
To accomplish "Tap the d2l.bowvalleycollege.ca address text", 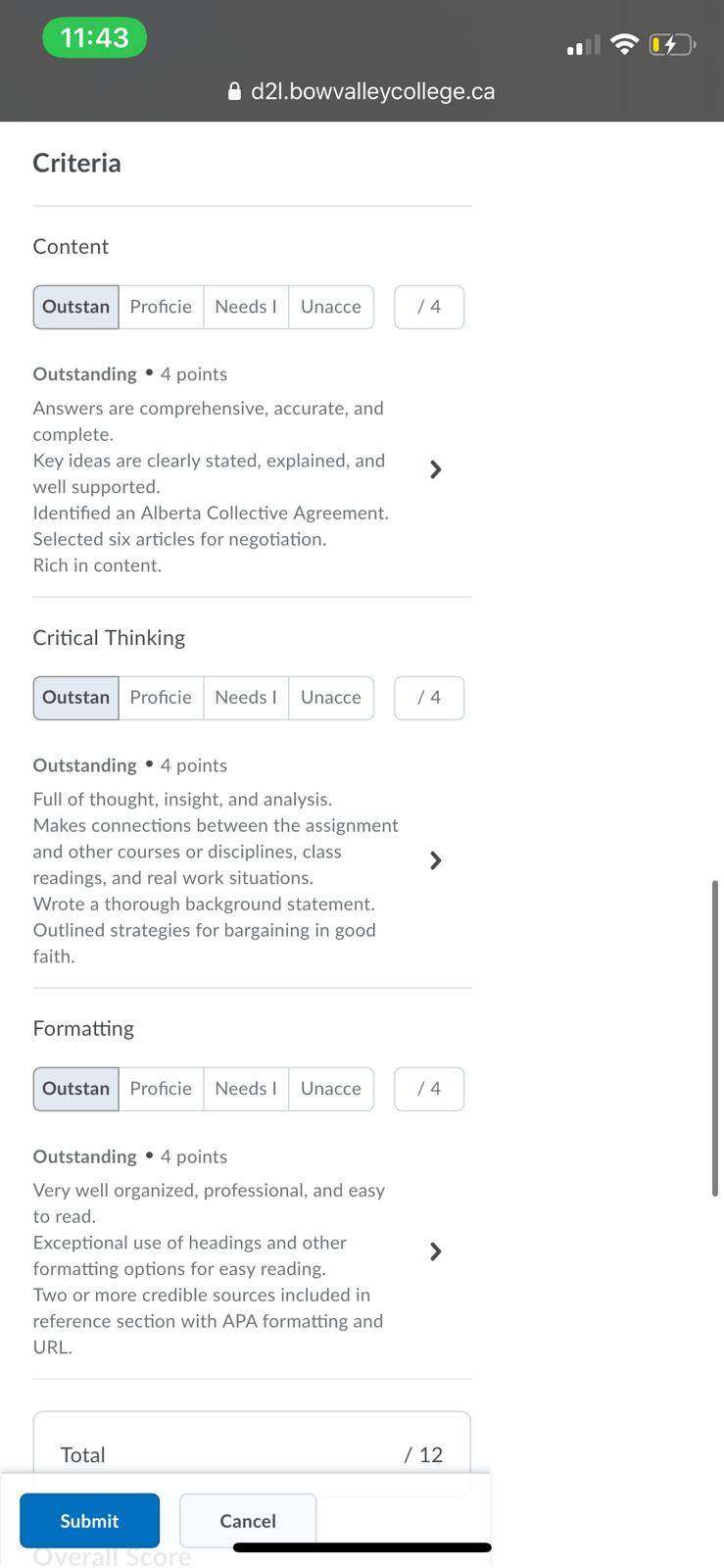I will pos(373,91).
